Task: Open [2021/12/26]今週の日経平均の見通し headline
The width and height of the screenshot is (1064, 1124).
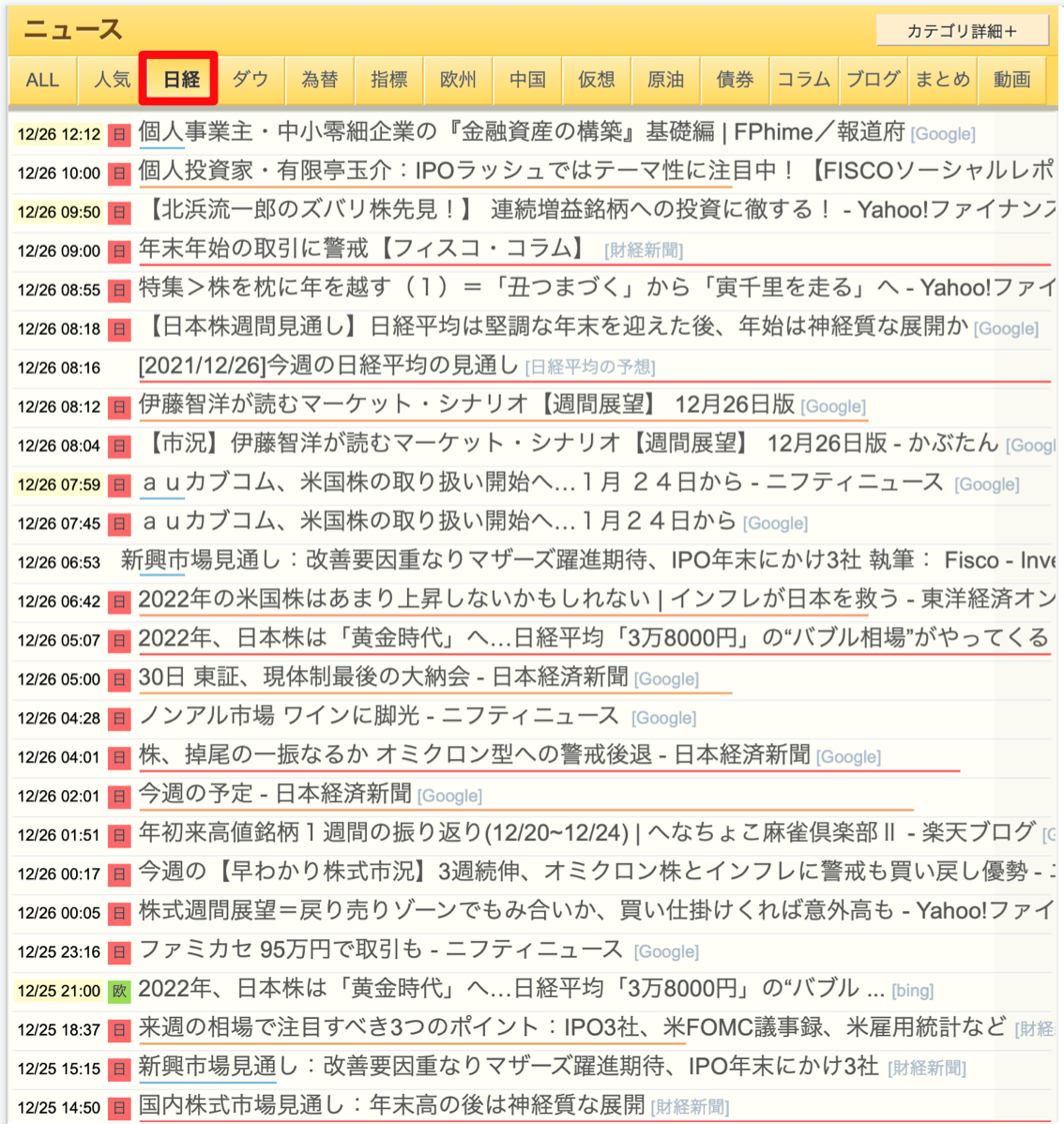Action: [x=328, y=366]
